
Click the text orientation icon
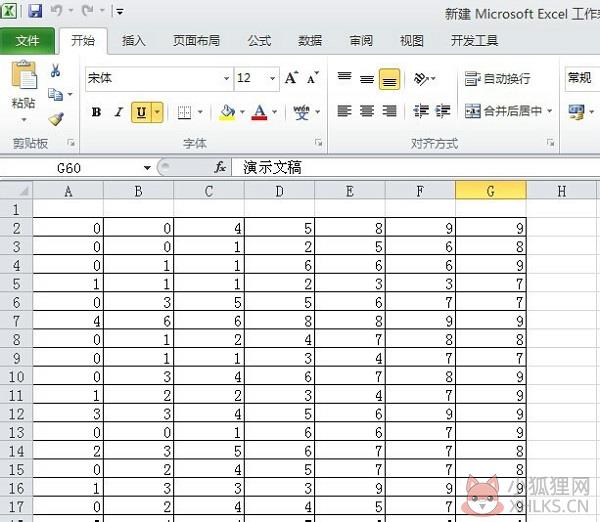point(421,79)
